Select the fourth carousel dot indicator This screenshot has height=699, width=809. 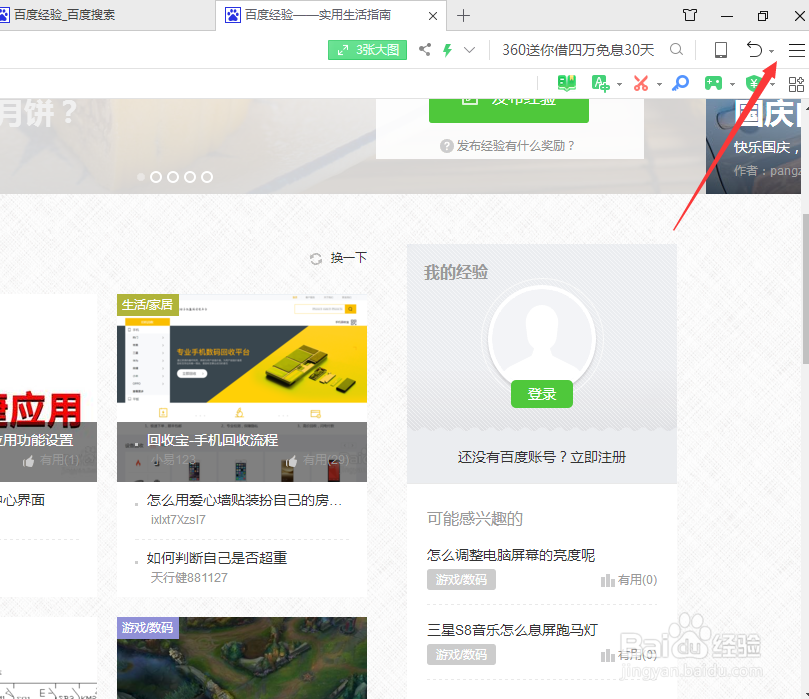pos(190,177)
